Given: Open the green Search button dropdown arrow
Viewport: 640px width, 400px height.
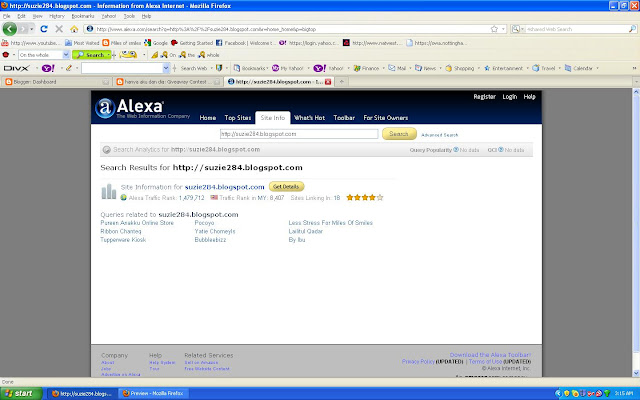Looking at the screenshot, I should (x=109, y=55).
